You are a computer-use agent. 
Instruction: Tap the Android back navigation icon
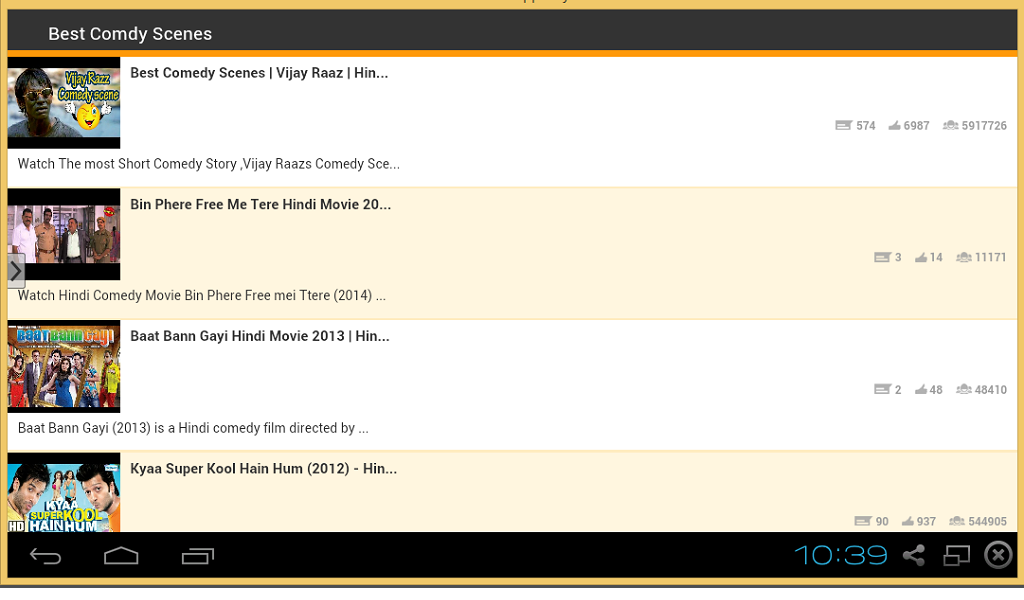[x=46, y=556]
